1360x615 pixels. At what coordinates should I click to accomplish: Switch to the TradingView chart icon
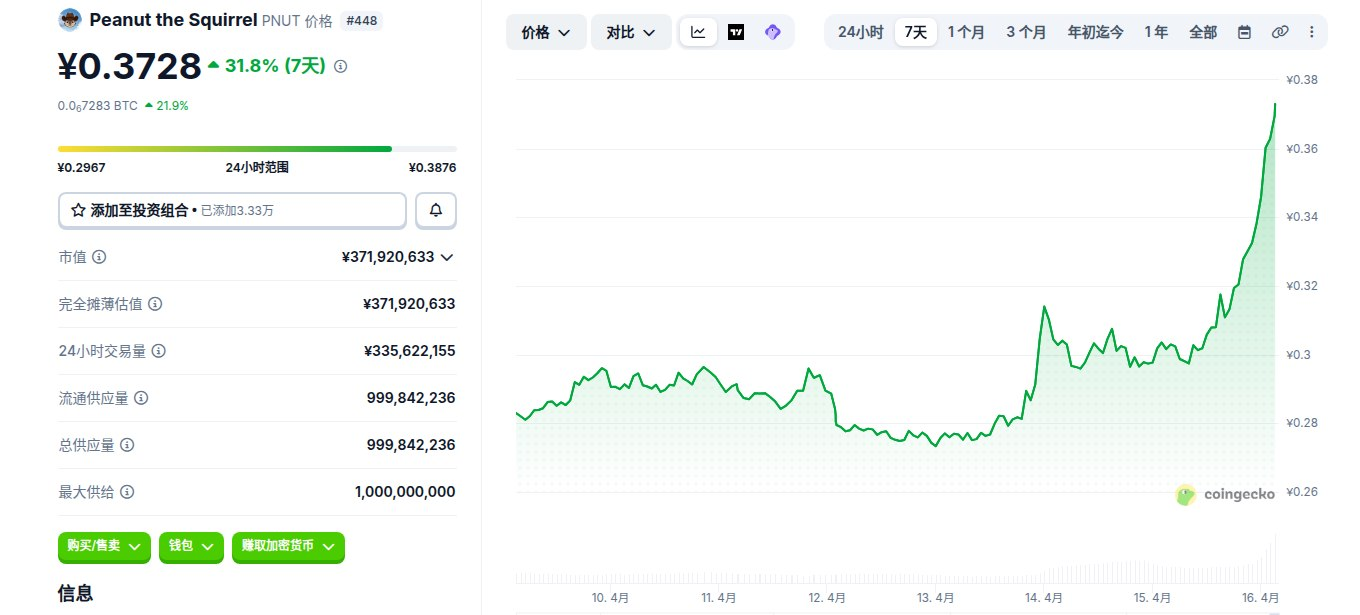(x=736, y=32)
